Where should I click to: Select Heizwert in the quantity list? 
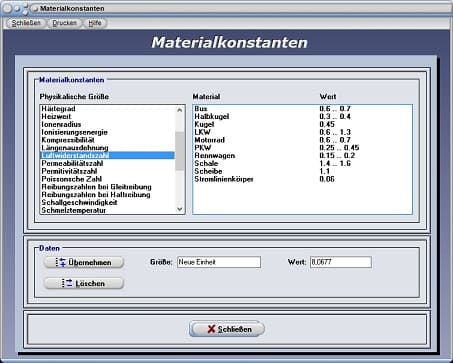click(107, 117)
